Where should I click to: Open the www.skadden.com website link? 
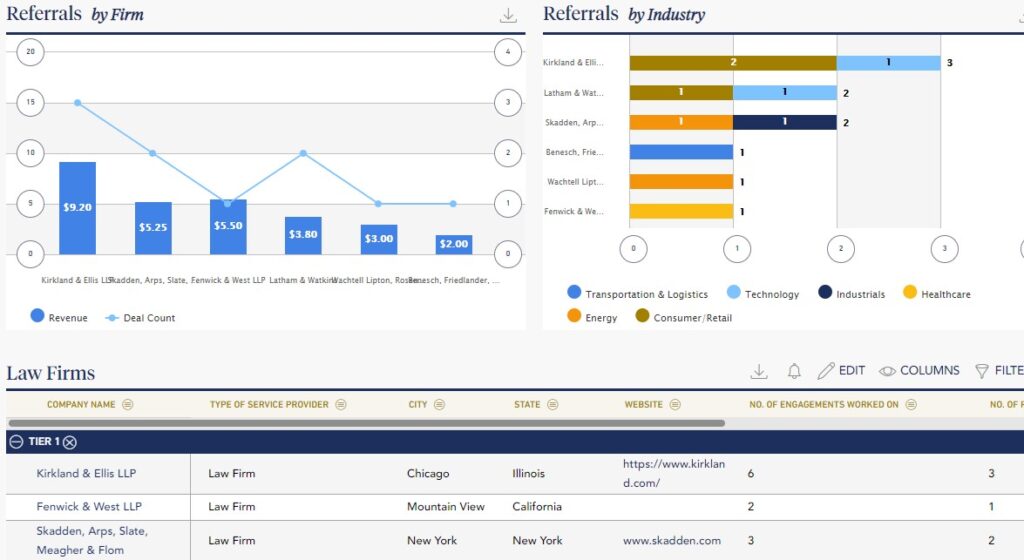(671, 540)
